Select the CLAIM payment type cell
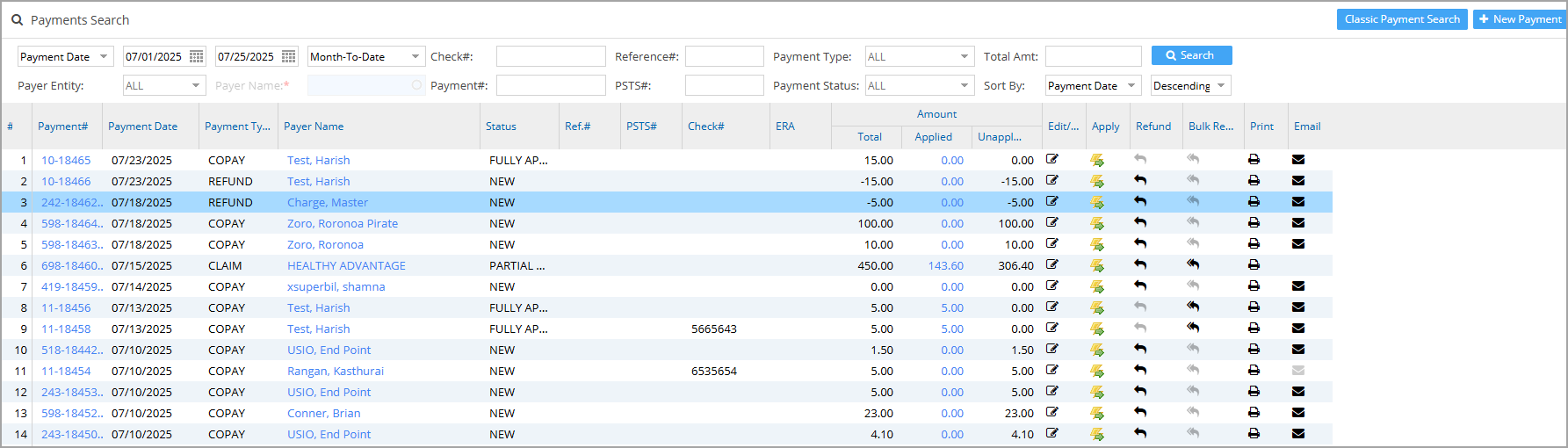The height and width of the screenshot is (448, 1568). (225, 265)
